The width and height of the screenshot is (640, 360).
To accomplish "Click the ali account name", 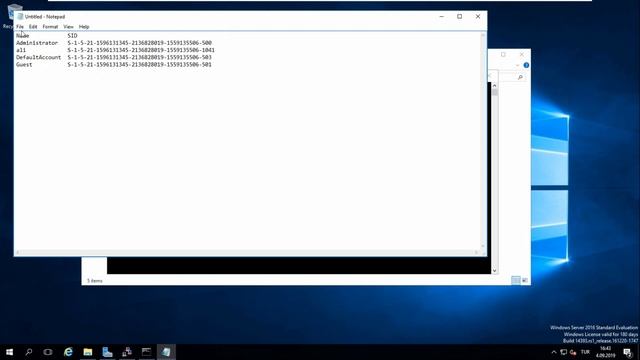I will 21,50.
